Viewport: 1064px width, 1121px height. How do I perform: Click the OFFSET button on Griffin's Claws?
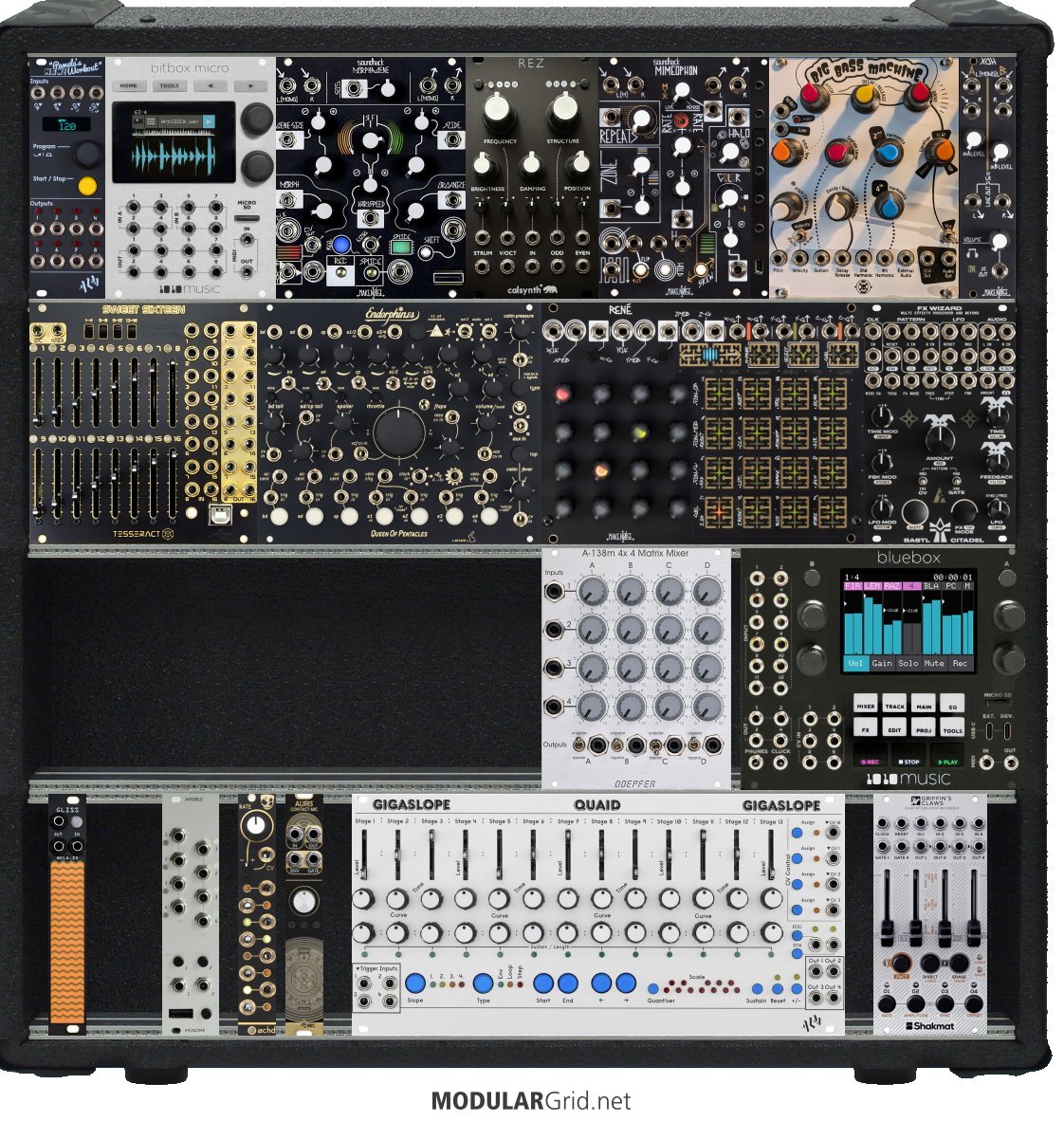[x=974, y=1005]
